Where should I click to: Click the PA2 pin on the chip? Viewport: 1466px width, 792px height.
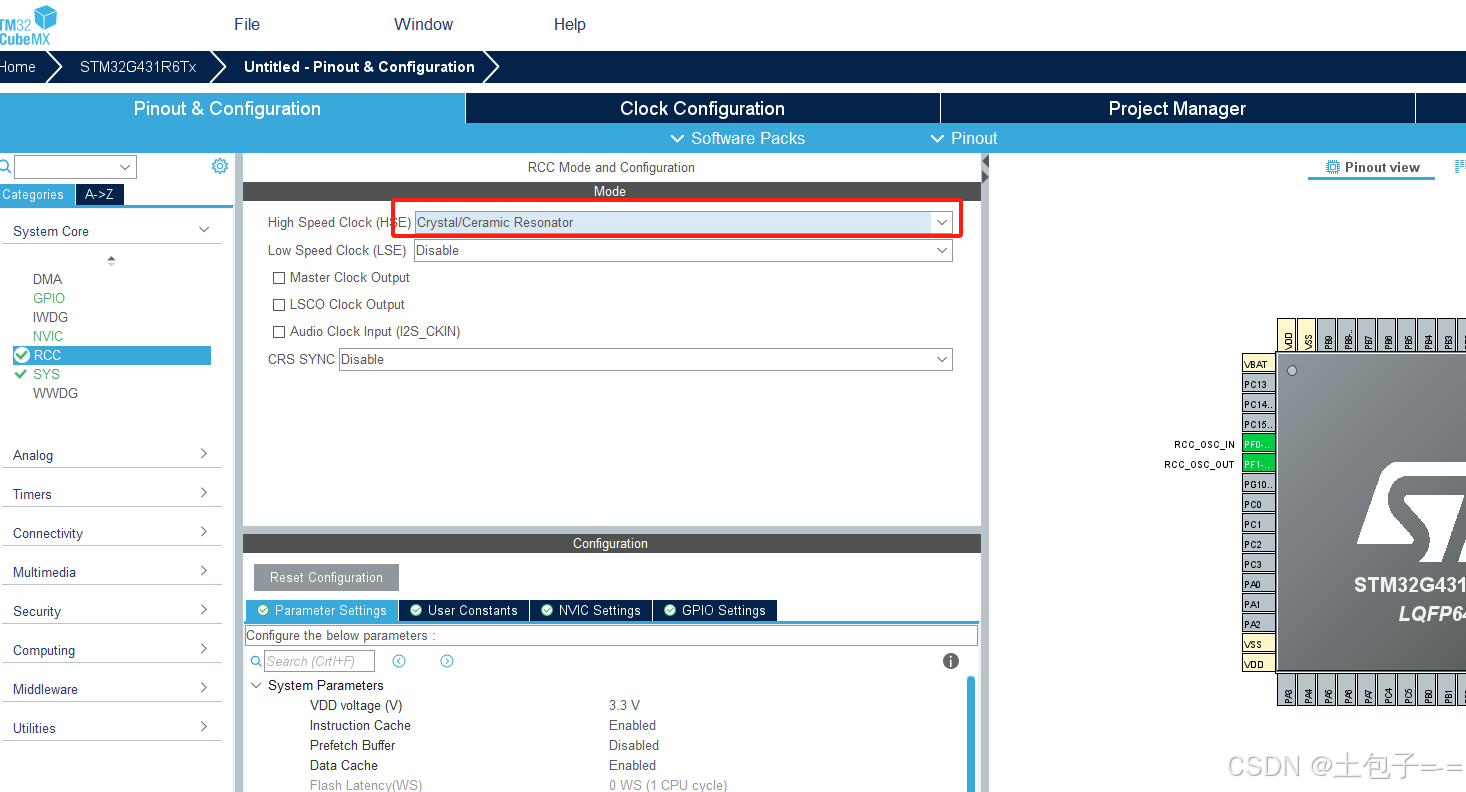tap(1258, 624)
